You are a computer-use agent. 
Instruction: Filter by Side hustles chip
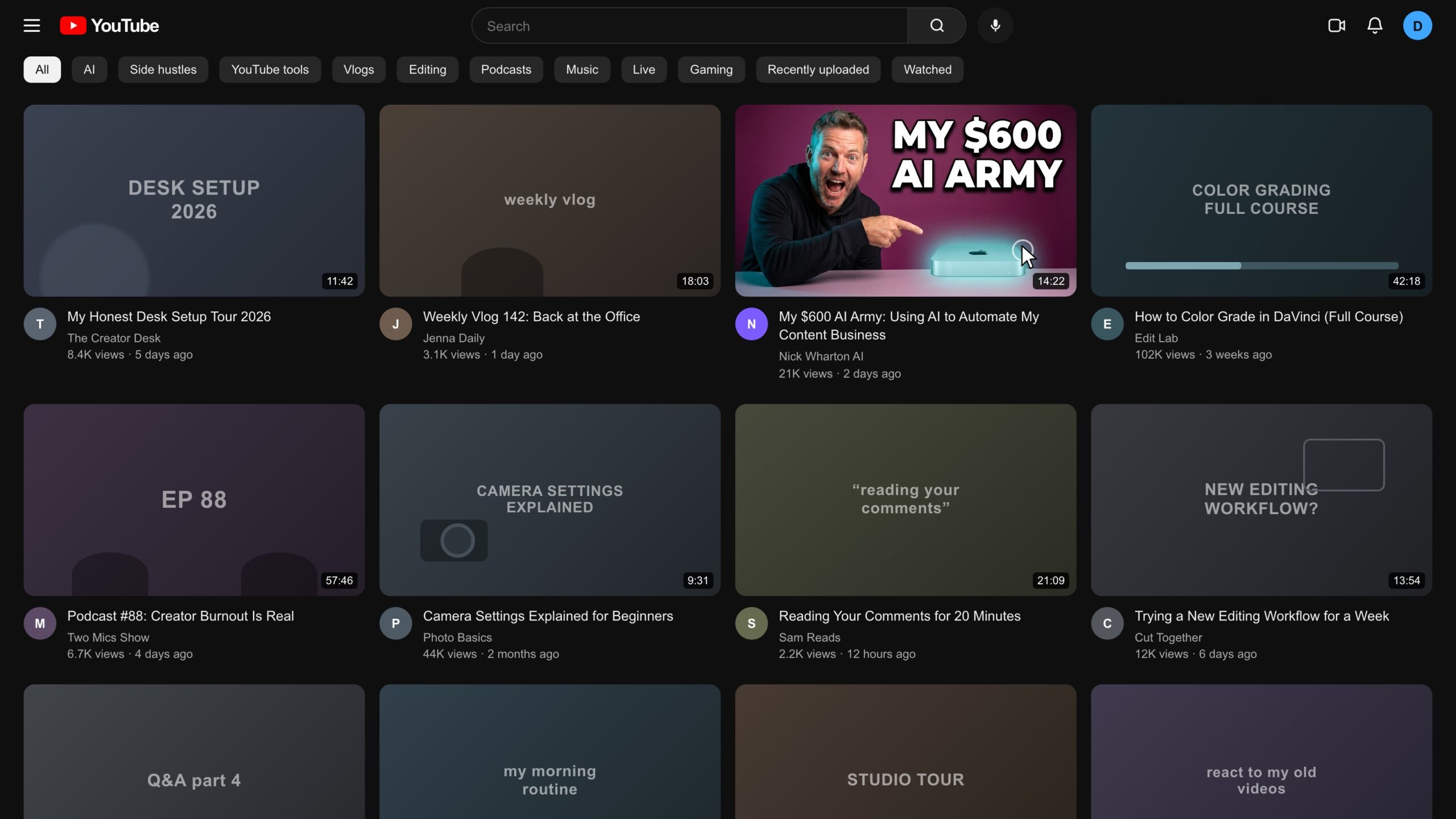click(163, 69)
